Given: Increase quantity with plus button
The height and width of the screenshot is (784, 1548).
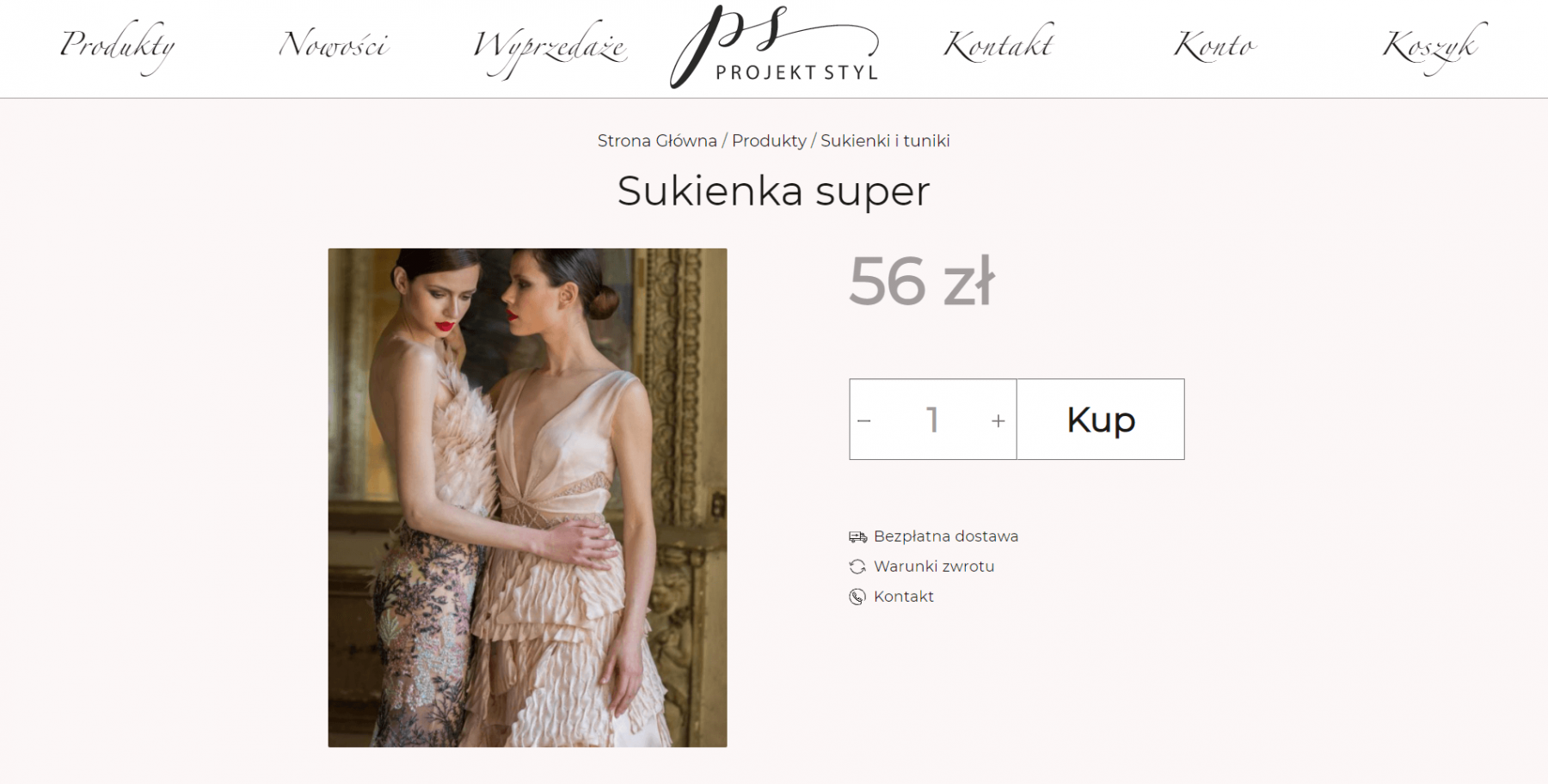Looking at the screenshot, I should point(998,421).
